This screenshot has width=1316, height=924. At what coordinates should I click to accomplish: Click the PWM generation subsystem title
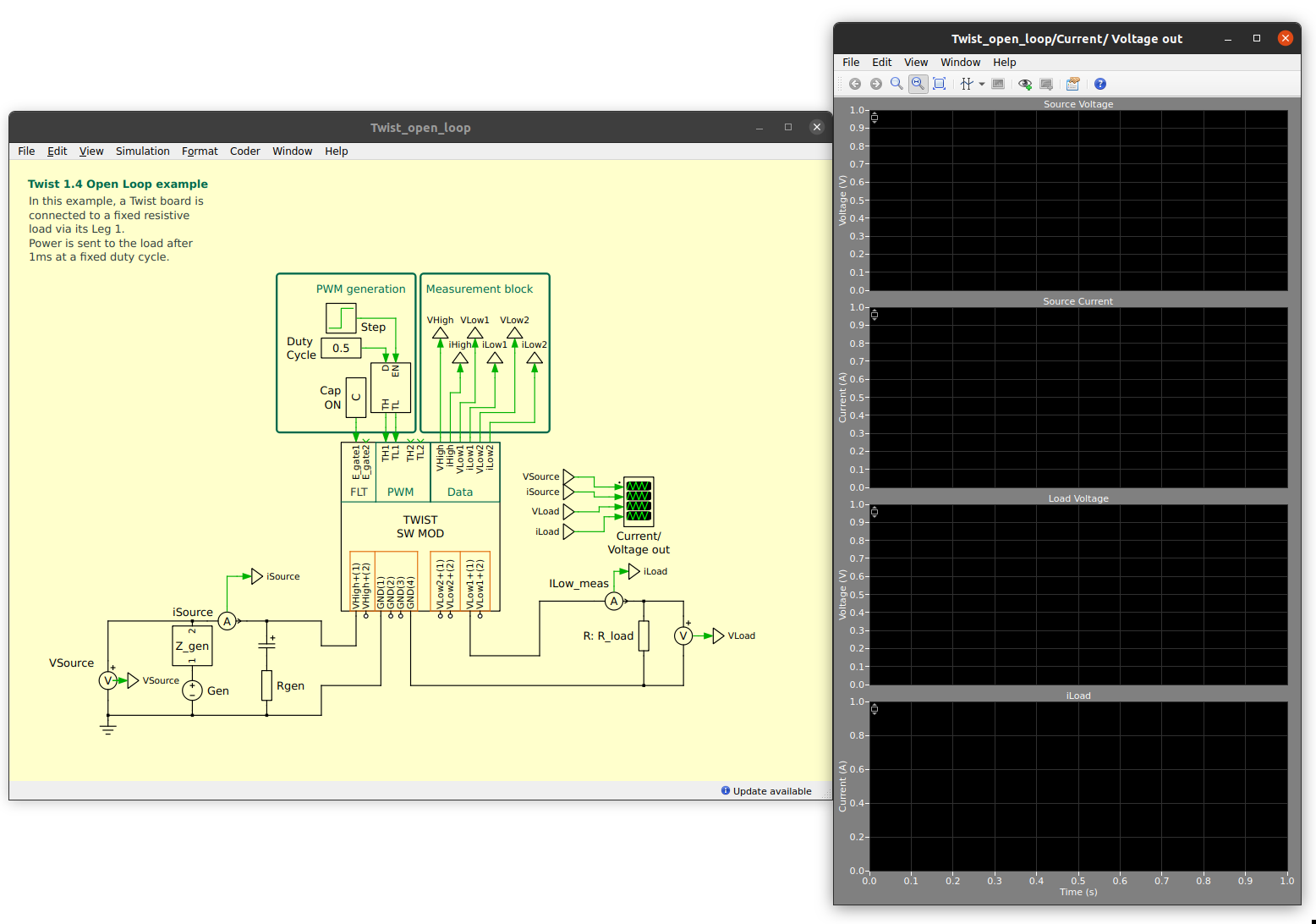point(361,289)
